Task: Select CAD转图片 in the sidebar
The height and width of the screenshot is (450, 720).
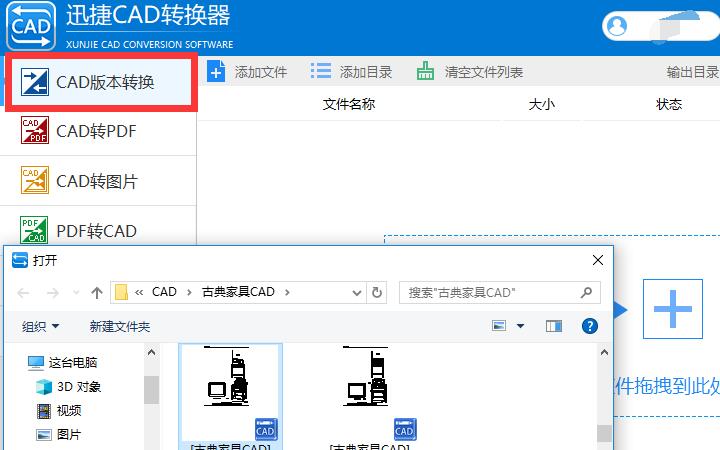Action: 98,181
